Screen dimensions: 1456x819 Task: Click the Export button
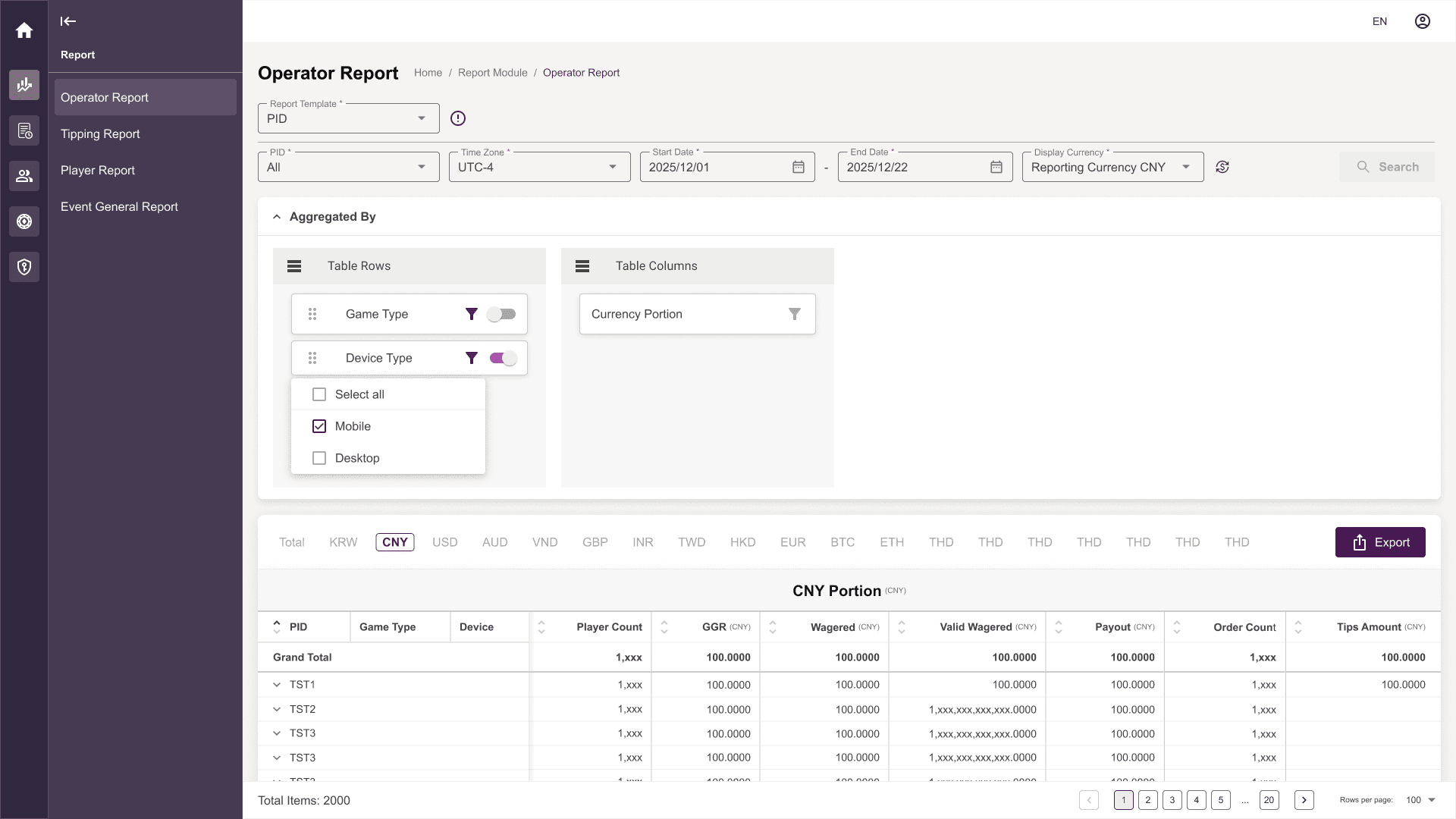pos(1380,542)
